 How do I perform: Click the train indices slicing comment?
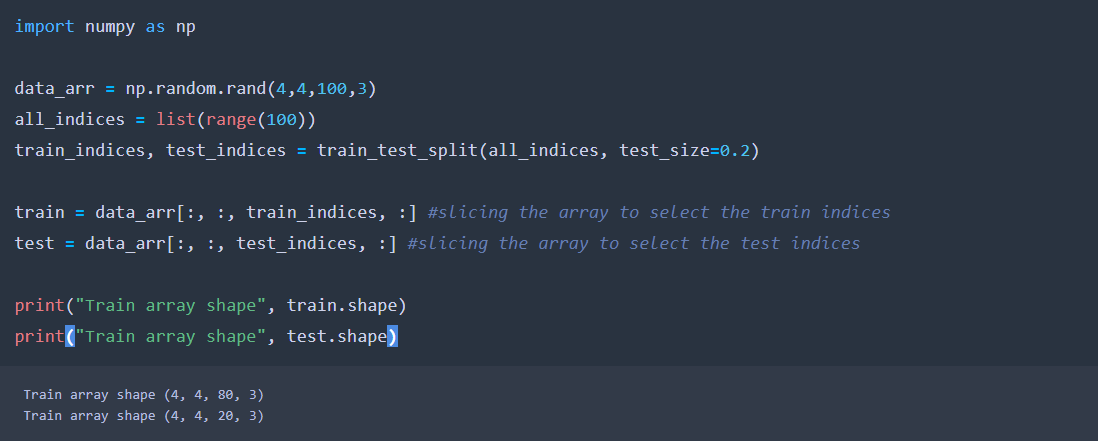click(x=659, y=212)
